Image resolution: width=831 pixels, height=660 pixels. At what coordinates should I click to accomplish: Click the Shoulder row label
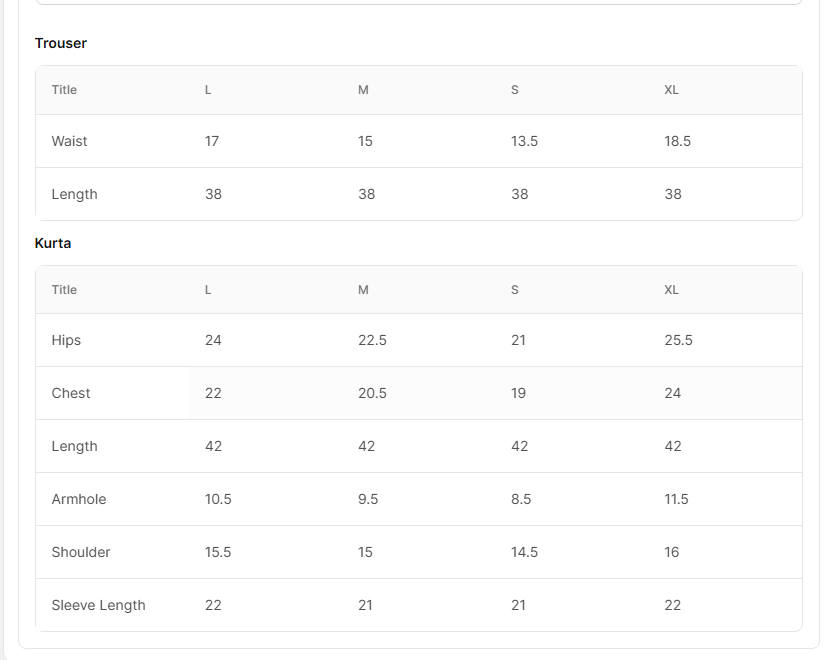[x=81, y=552]
